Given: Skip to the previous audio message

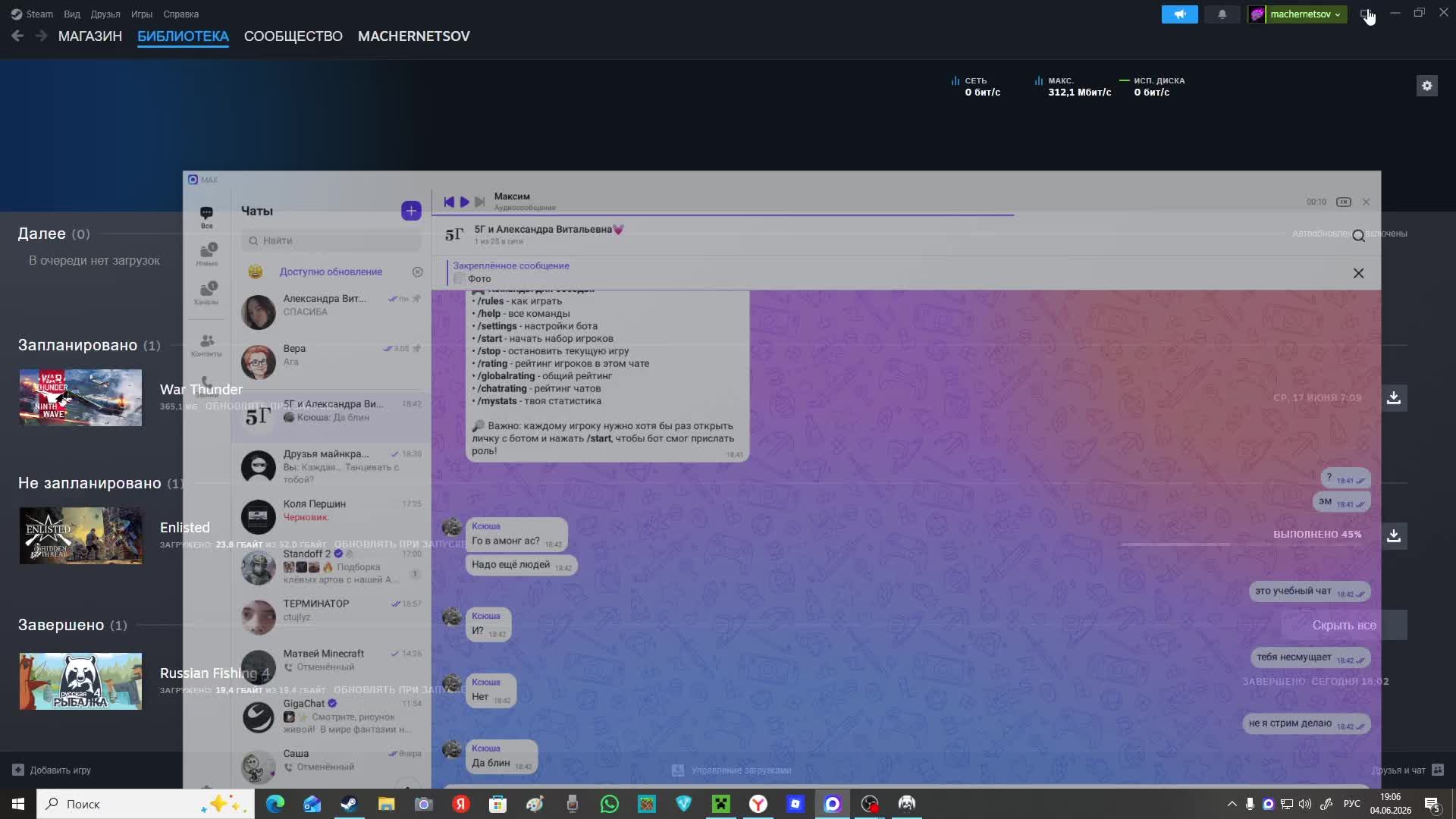Looking at the screenshot, I should tap(448, 202).
